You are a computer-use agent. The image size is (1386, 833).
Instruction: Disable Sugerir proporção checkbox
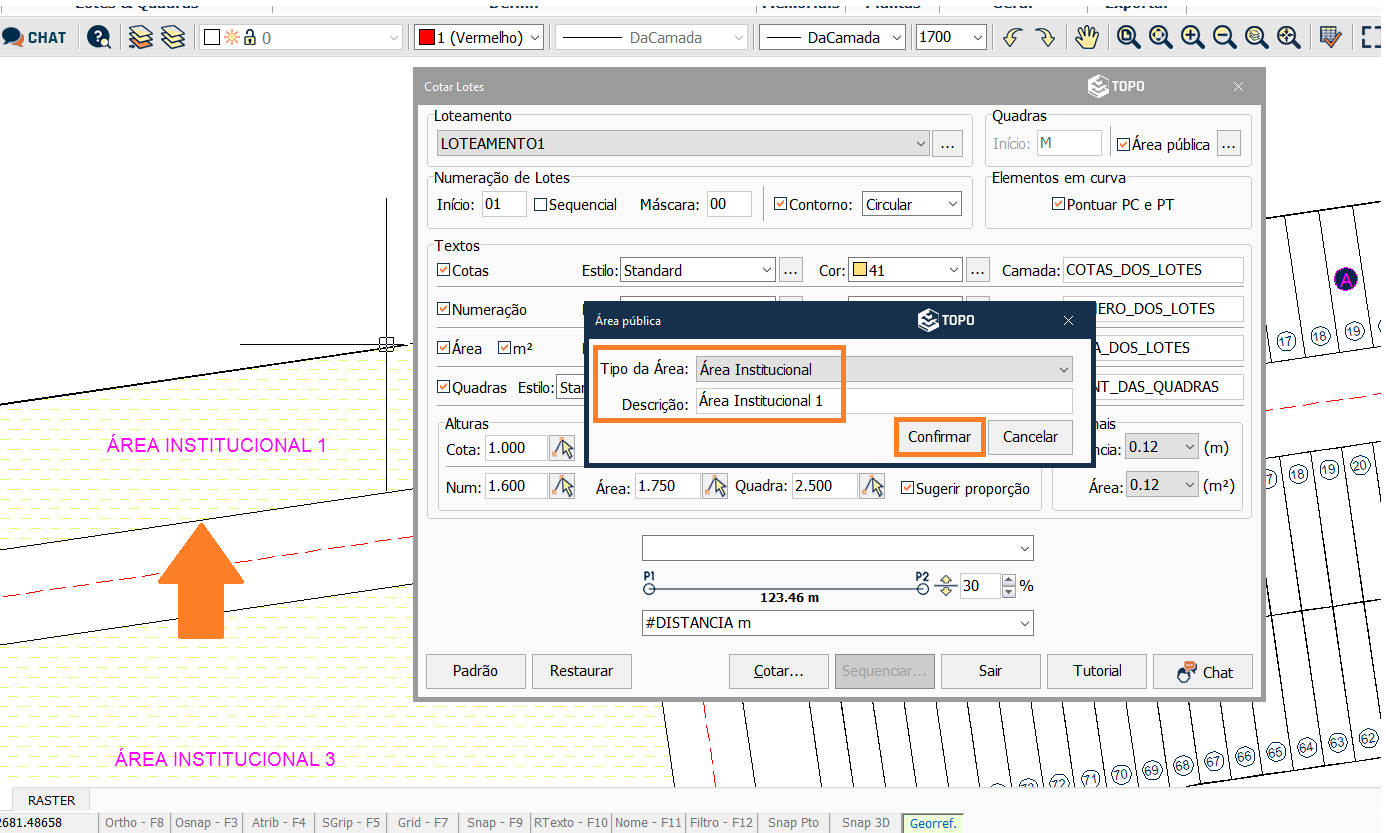coord(908,488)
